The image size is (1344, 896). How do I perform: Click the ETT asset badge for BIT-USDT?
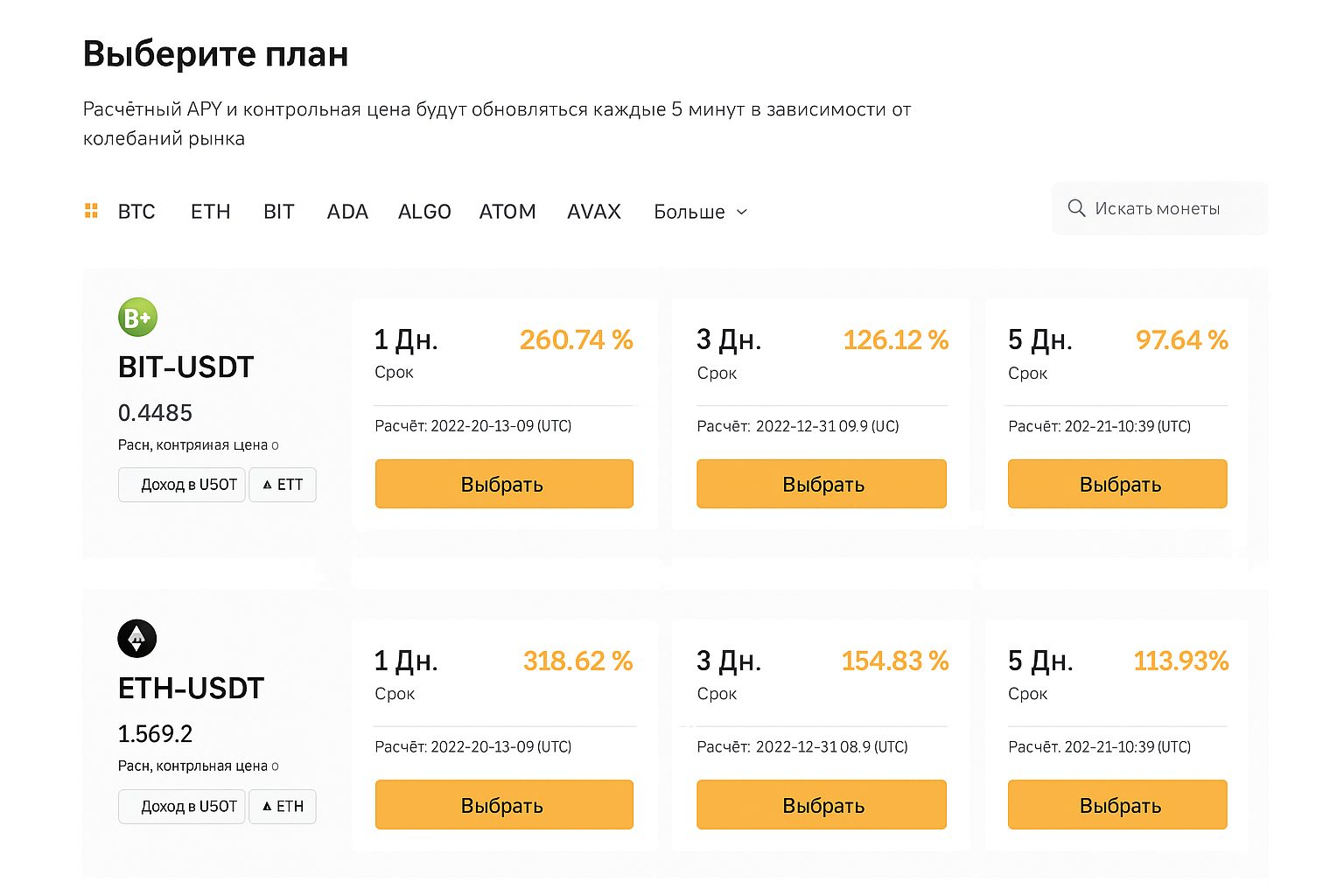click(x=282, y=484)
